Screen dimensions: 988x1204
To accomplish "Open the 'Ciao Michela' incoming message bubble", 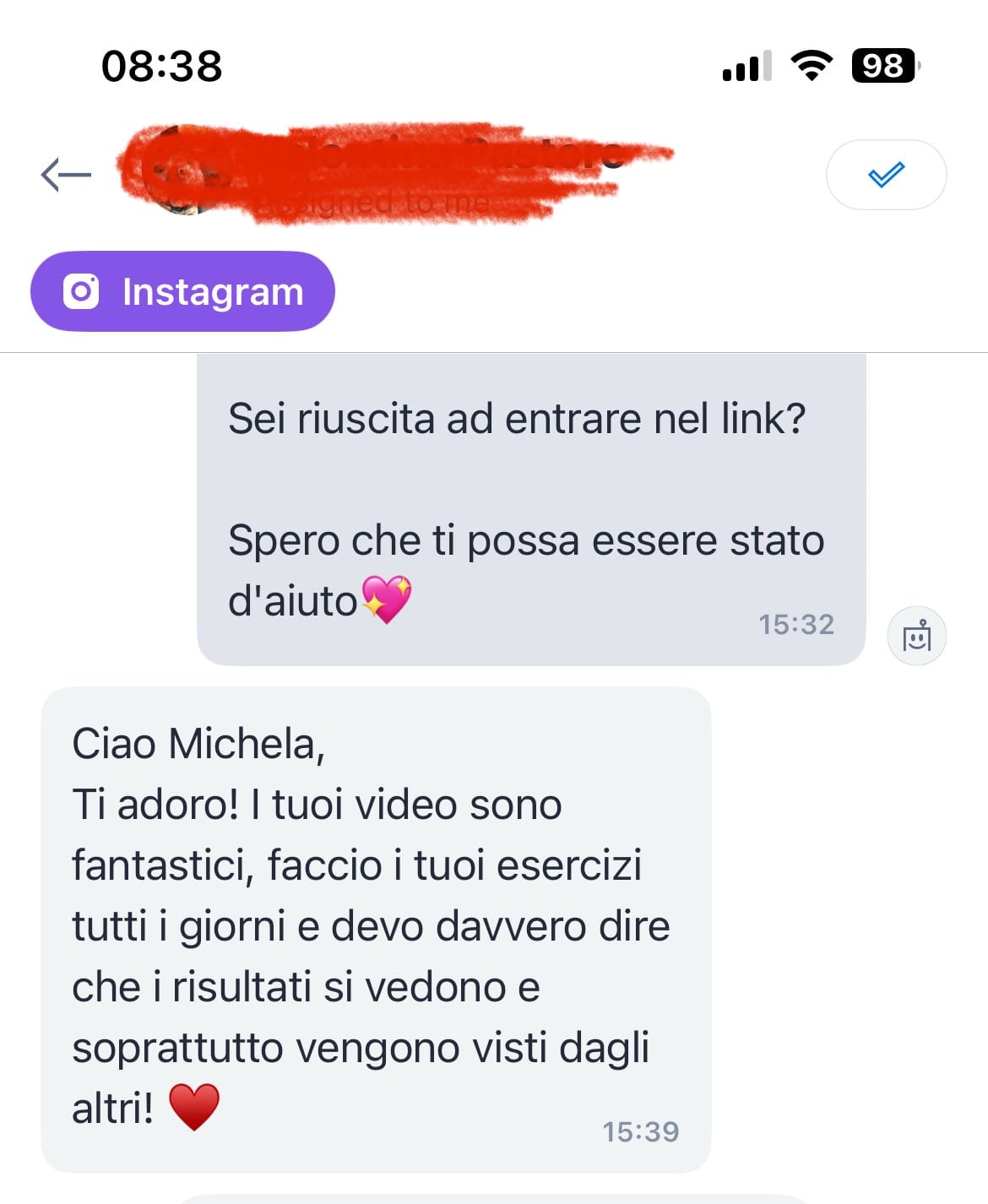I will [376, 930].
